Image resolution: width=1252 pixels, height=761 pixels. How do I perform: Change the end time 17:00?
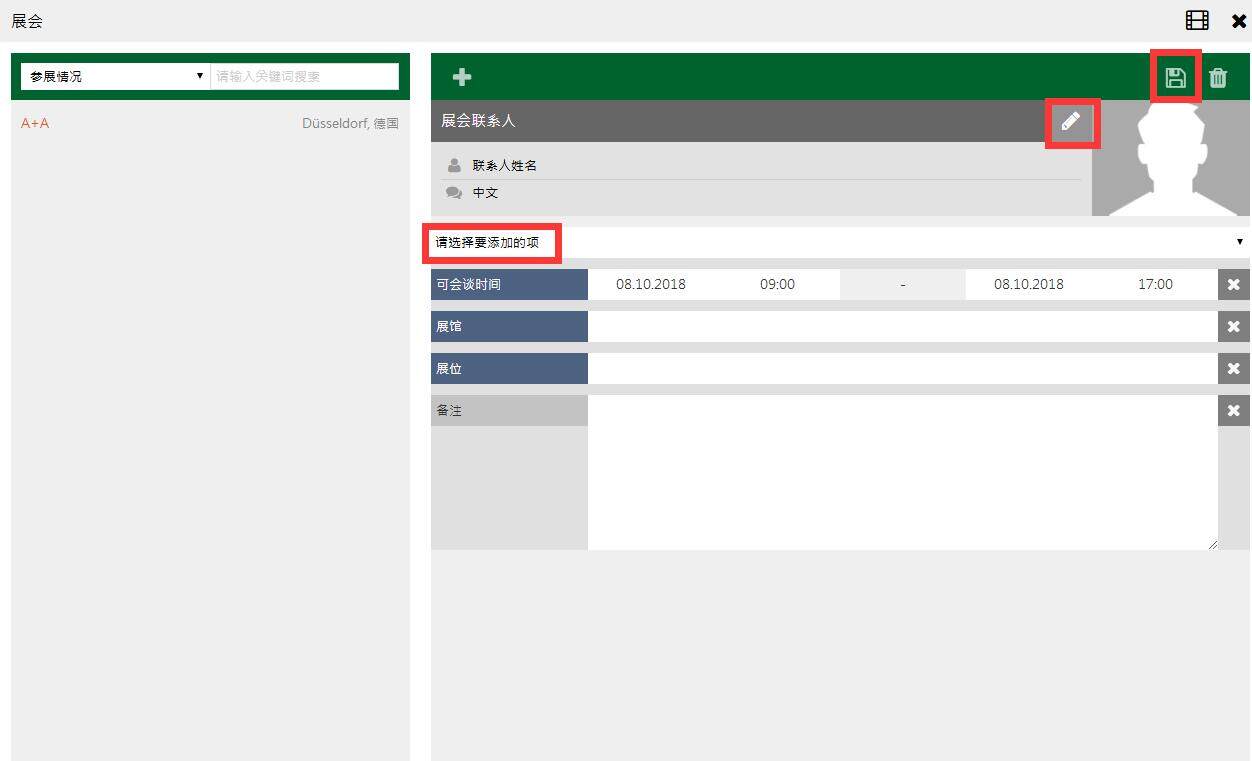[1155, 284]
